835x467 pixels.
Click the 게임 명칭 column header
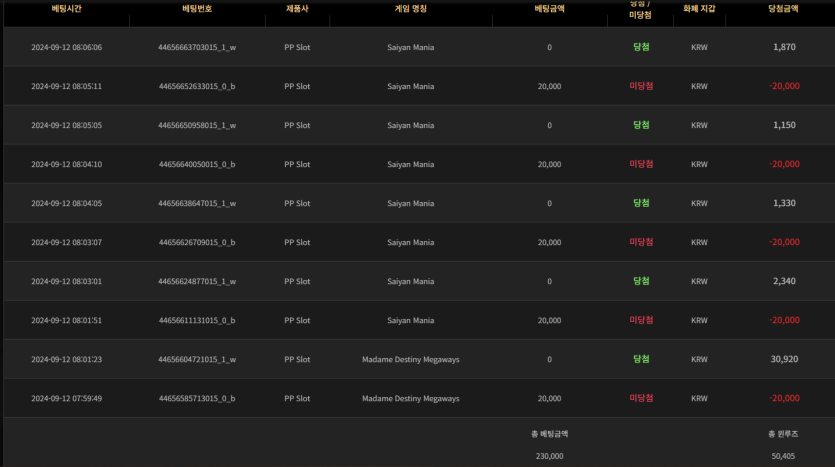[410, 8]
